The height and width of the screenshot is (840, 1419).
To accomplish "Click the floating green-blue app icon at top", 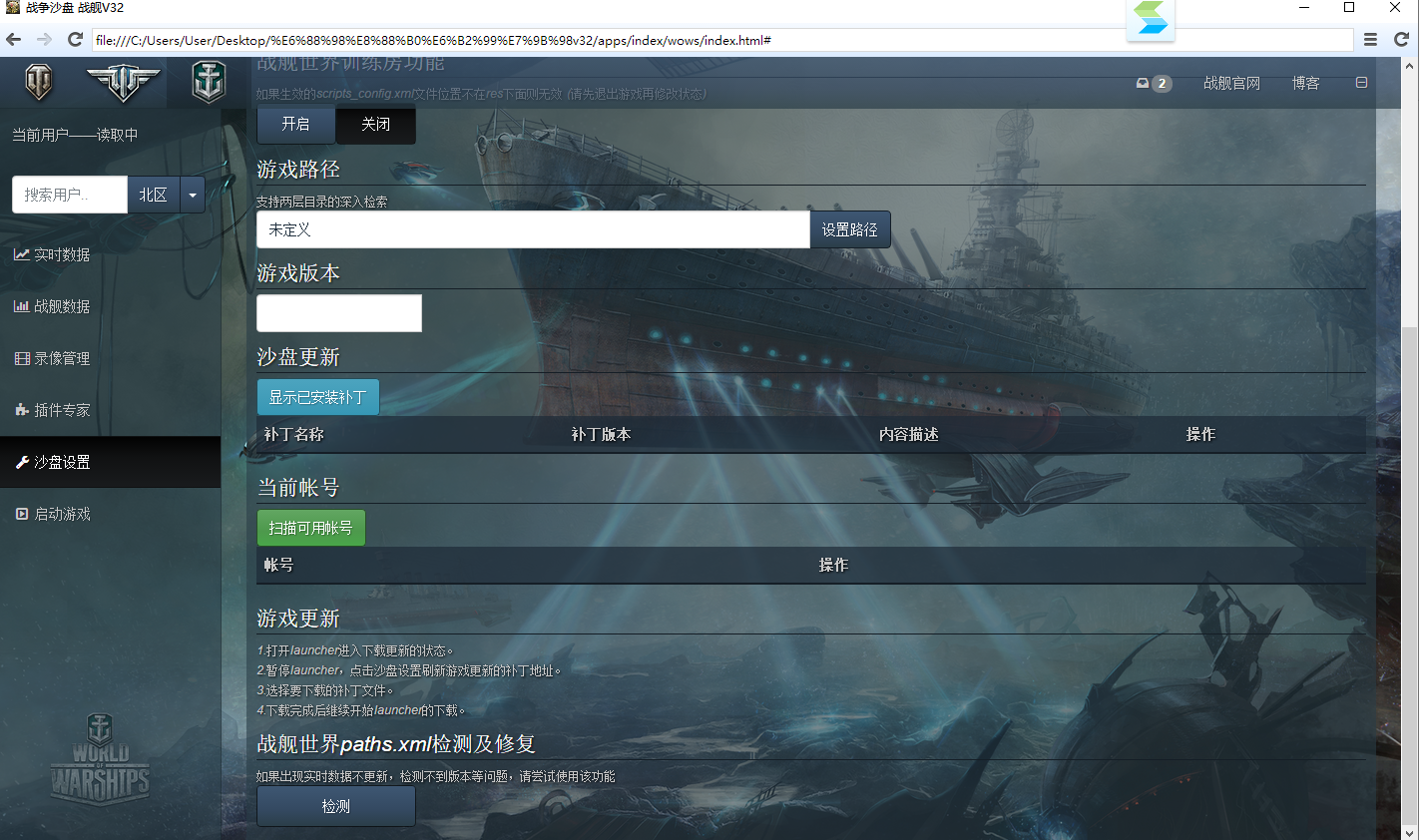I will click(1151, 19).
